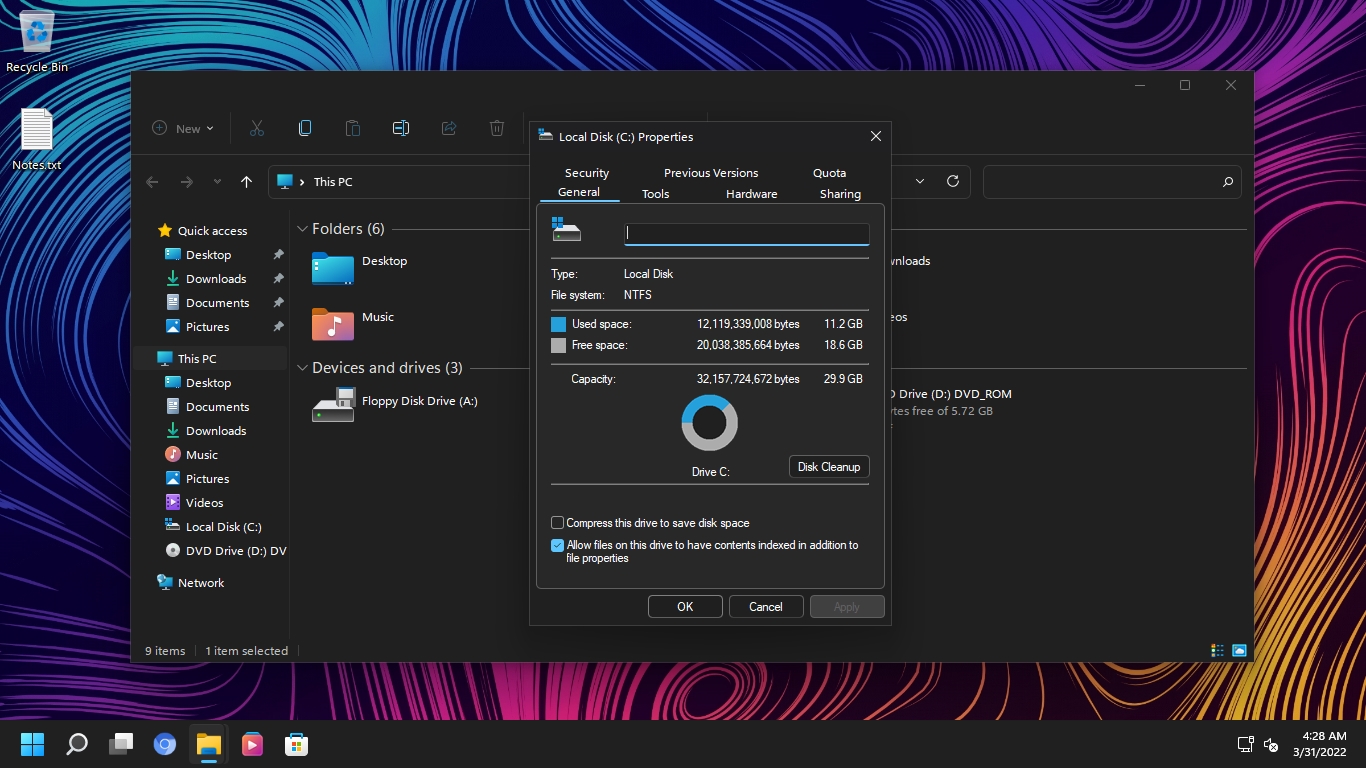
Task: Select the Cut icon in the toolbar
Action: pos(256,128)
